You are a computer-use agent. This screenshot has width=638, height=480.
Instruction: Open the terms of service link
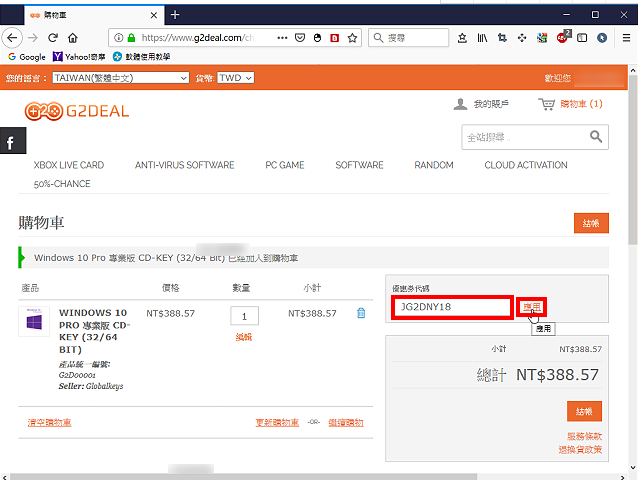click(585, 436)
